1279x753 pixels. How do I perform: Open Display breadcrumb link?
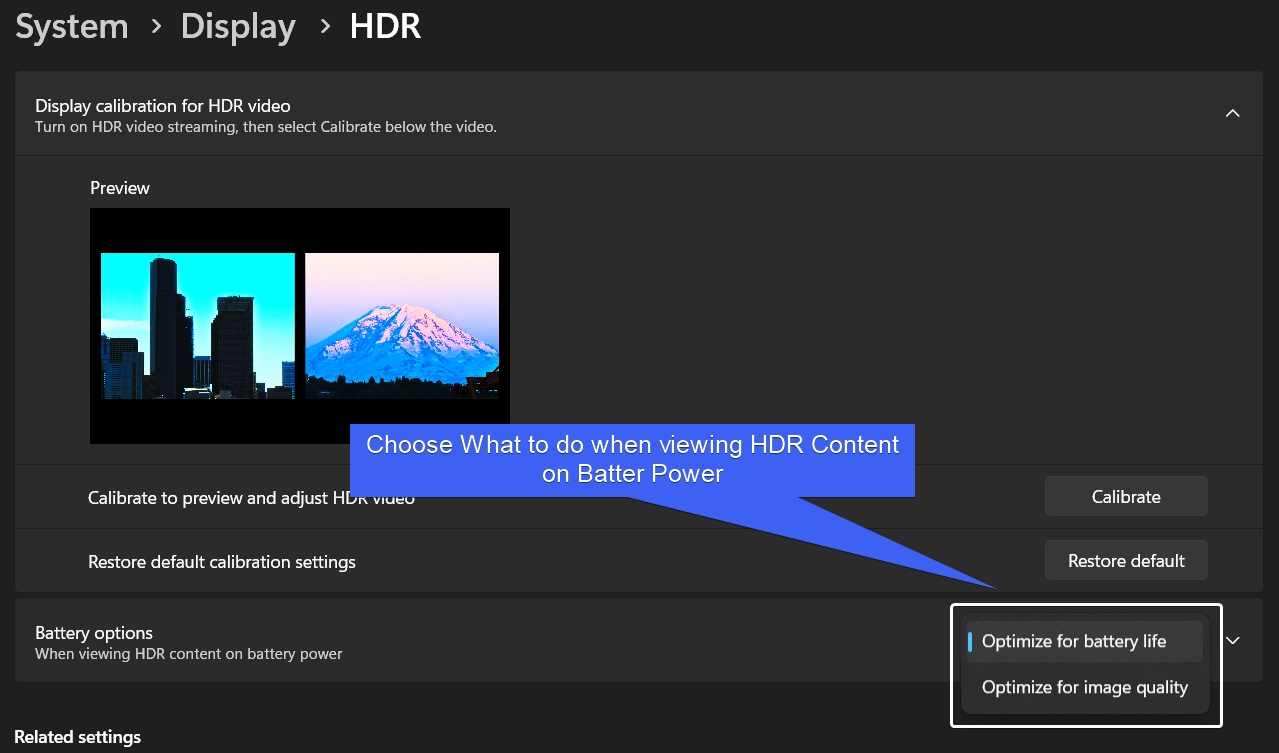coord(238,27)
